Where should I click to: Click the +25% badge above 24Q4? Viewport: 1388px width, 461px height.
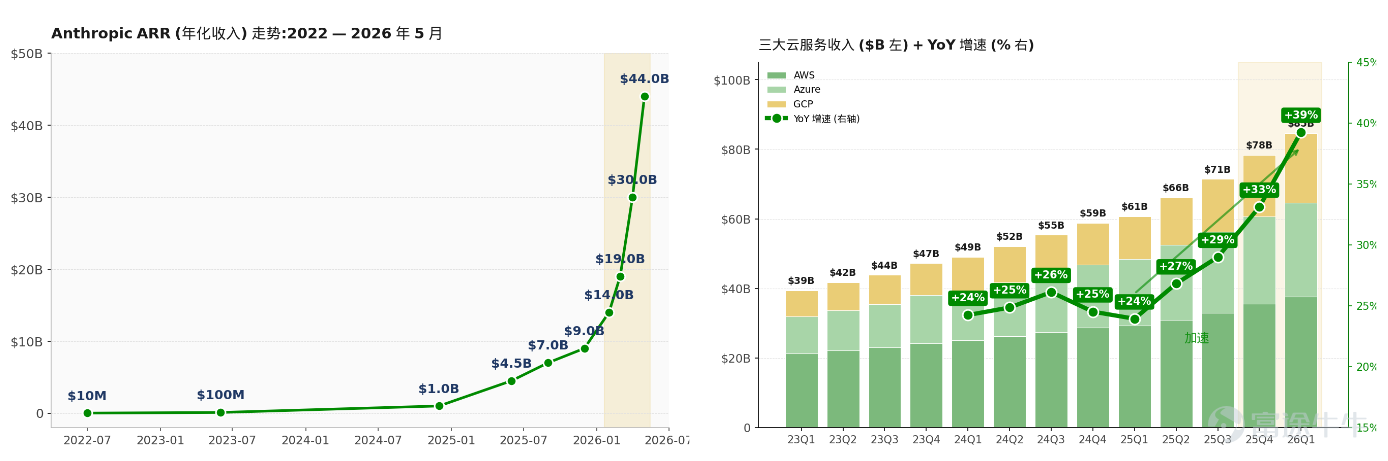1093,295
